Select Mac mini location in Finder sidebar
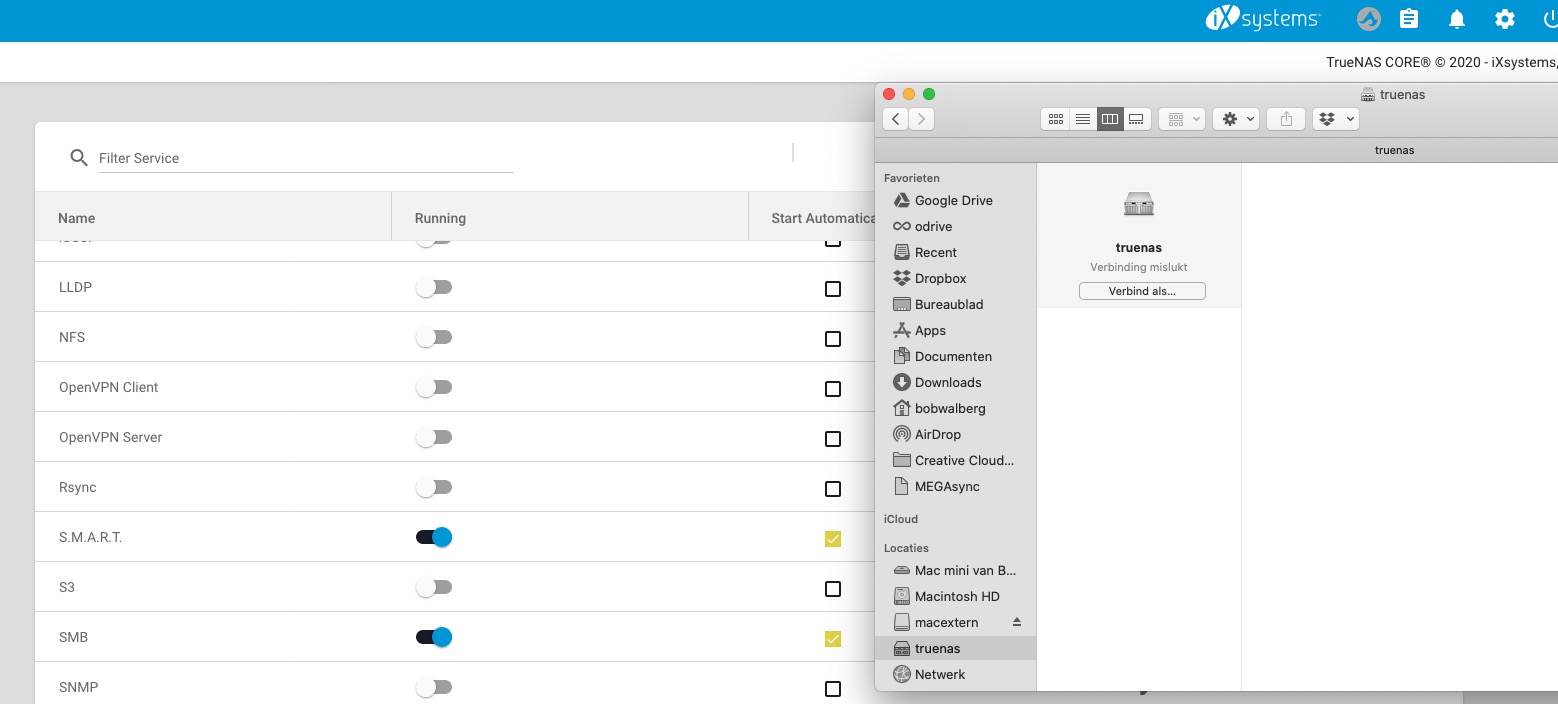 coord(955,570)
